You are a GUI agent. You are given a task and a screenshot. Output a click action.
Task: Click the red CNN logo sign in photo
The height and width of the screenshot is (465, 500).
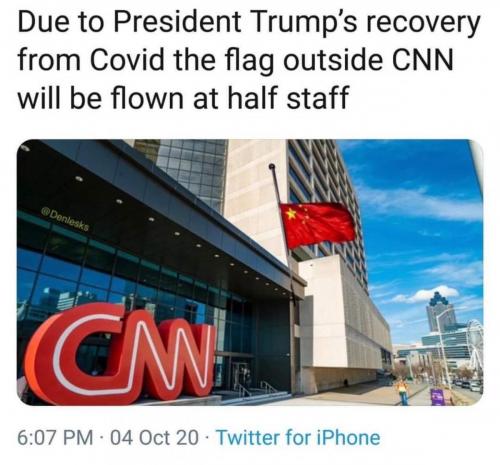click(x=122, y=353)
